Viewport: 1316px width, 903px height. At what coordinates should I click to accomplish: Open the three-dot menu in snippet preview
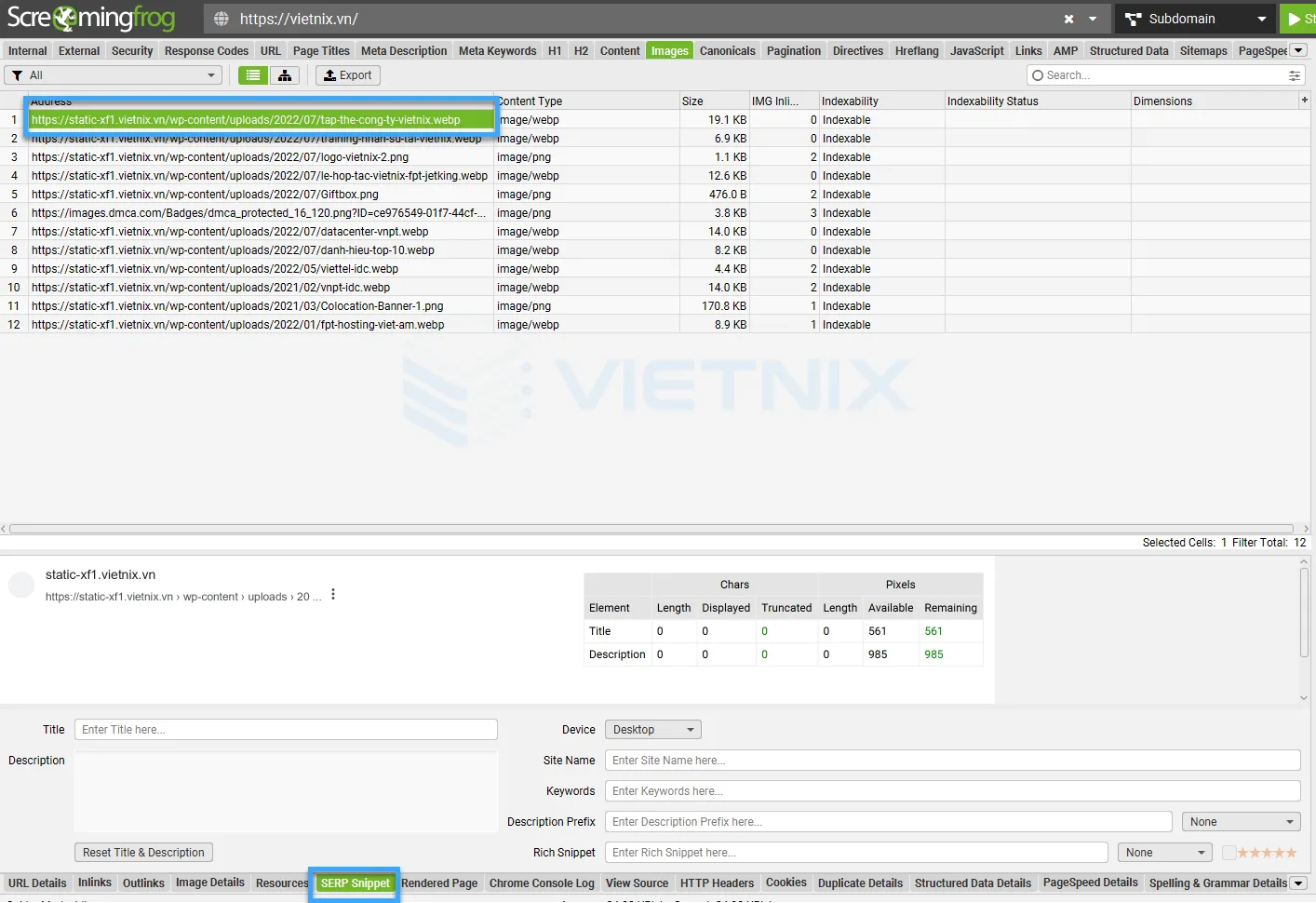pos(333,595)
